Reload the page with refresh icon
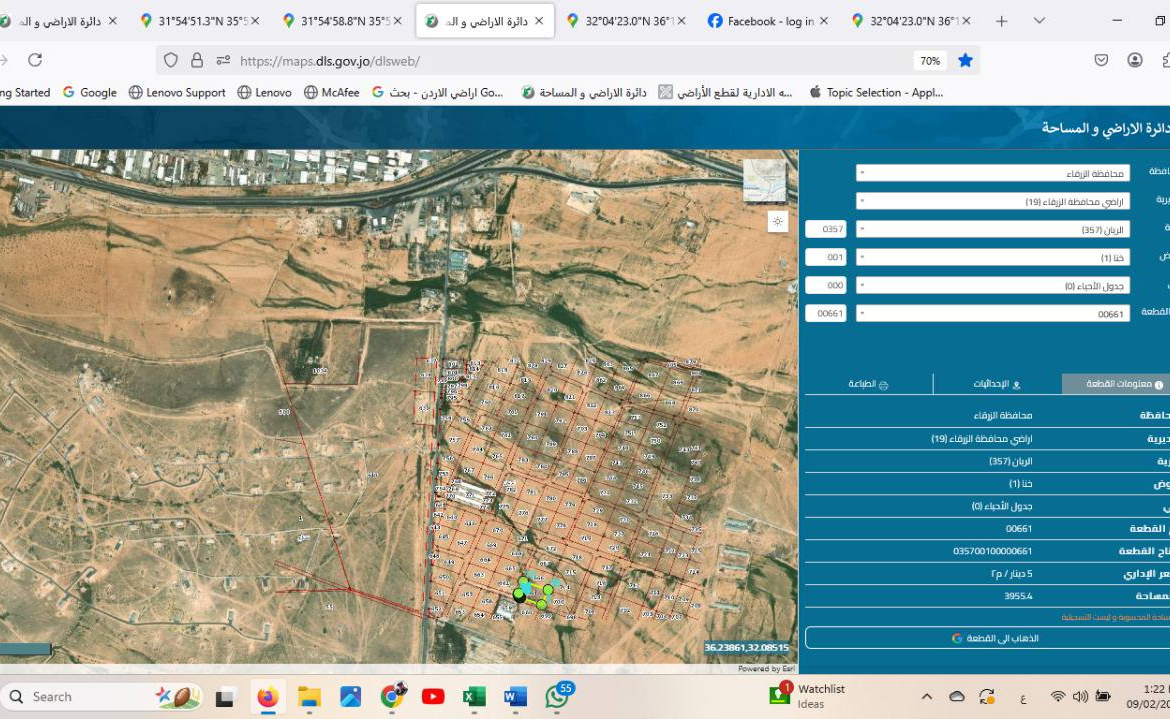This screenshot has width=1170, height=719. (35, 60)
